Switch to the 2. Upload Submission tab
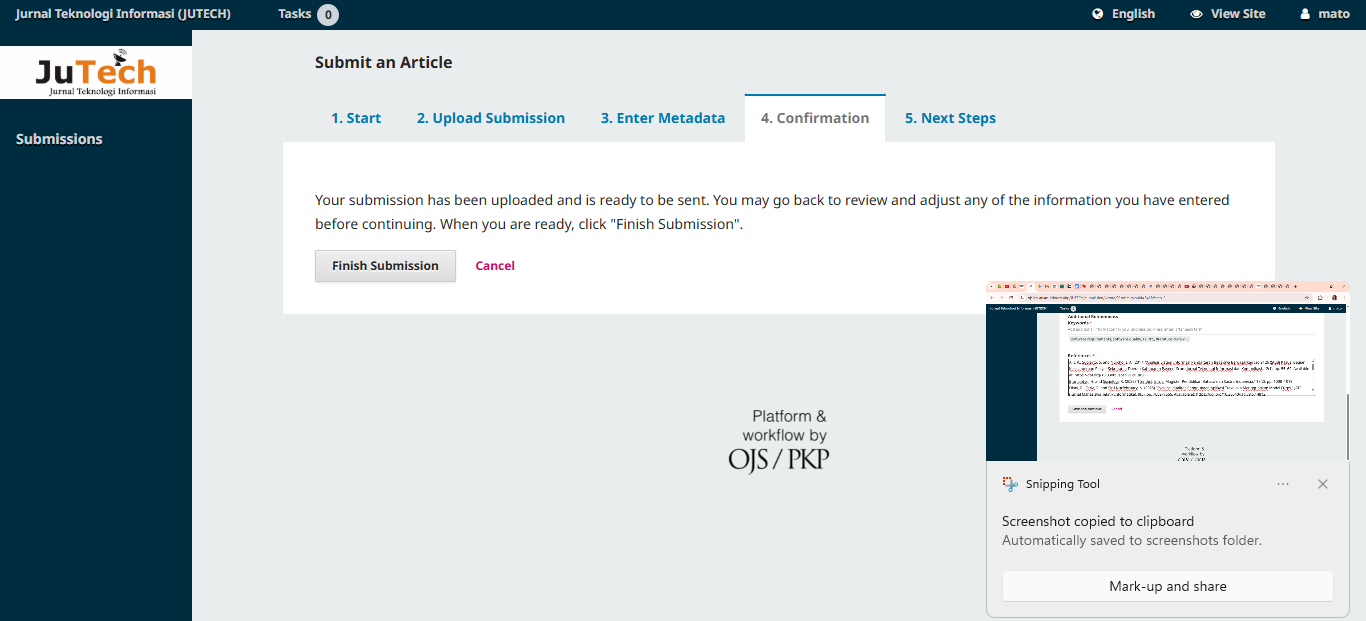Image resolution: width=1366 pixels, height=621 pixels. (x=491, y=118)
